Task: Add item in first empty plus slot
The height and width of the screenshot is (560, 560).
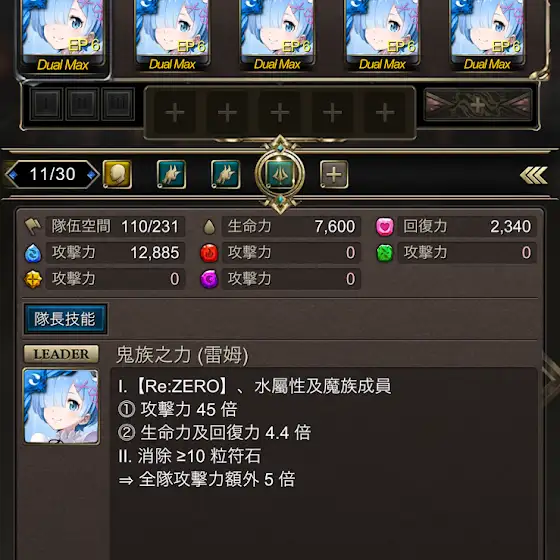Action: pyautogui.click(x=175, y=112)
